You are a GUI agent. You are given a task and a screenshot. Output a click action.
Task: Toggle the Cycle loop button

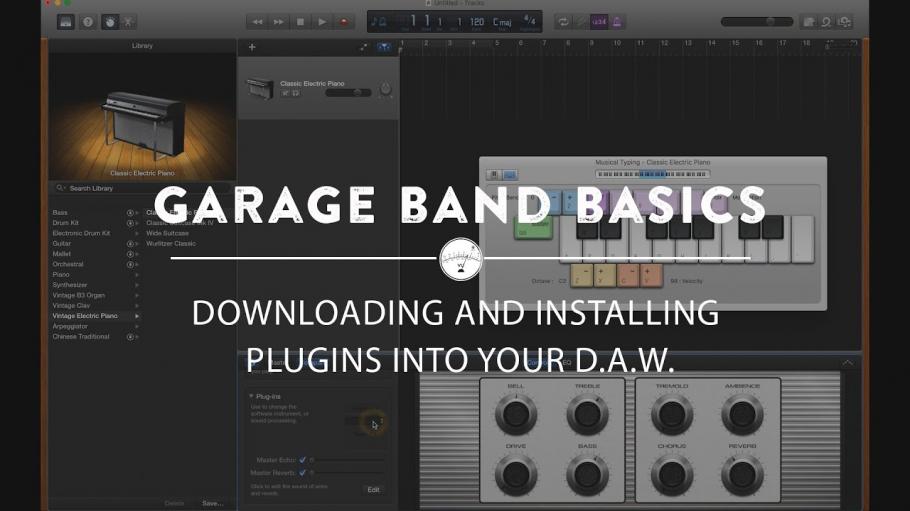562,22
